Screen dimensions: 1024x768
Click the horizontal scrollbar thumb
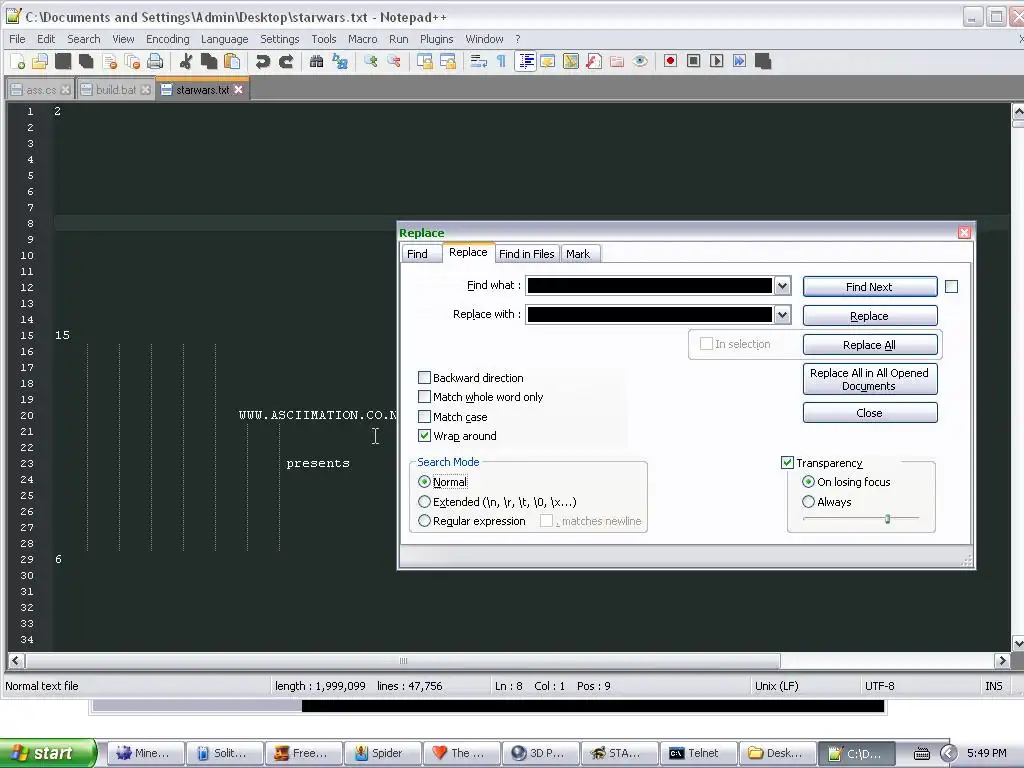pyautogui.click(x=403, y=661)
